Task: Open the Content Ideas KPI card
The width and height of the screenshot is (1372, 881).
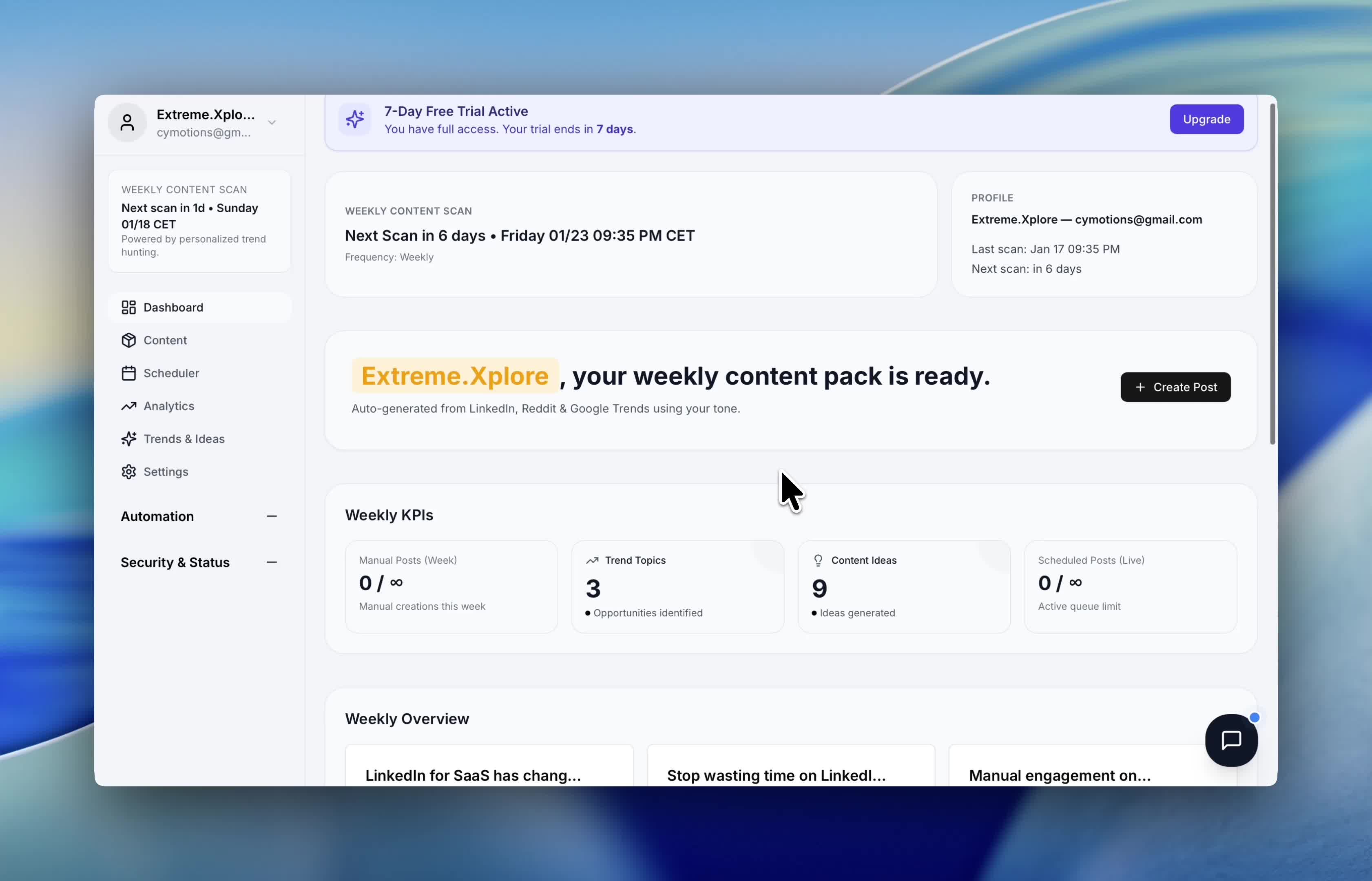Action: [x=904, y=587]
